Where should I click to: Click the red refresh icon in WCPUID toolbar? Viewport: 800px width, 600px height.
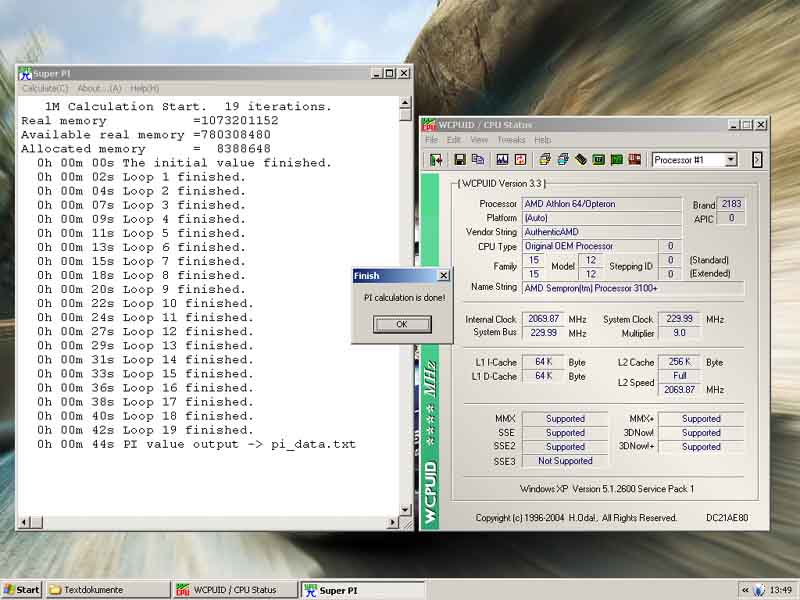[520, 160]
